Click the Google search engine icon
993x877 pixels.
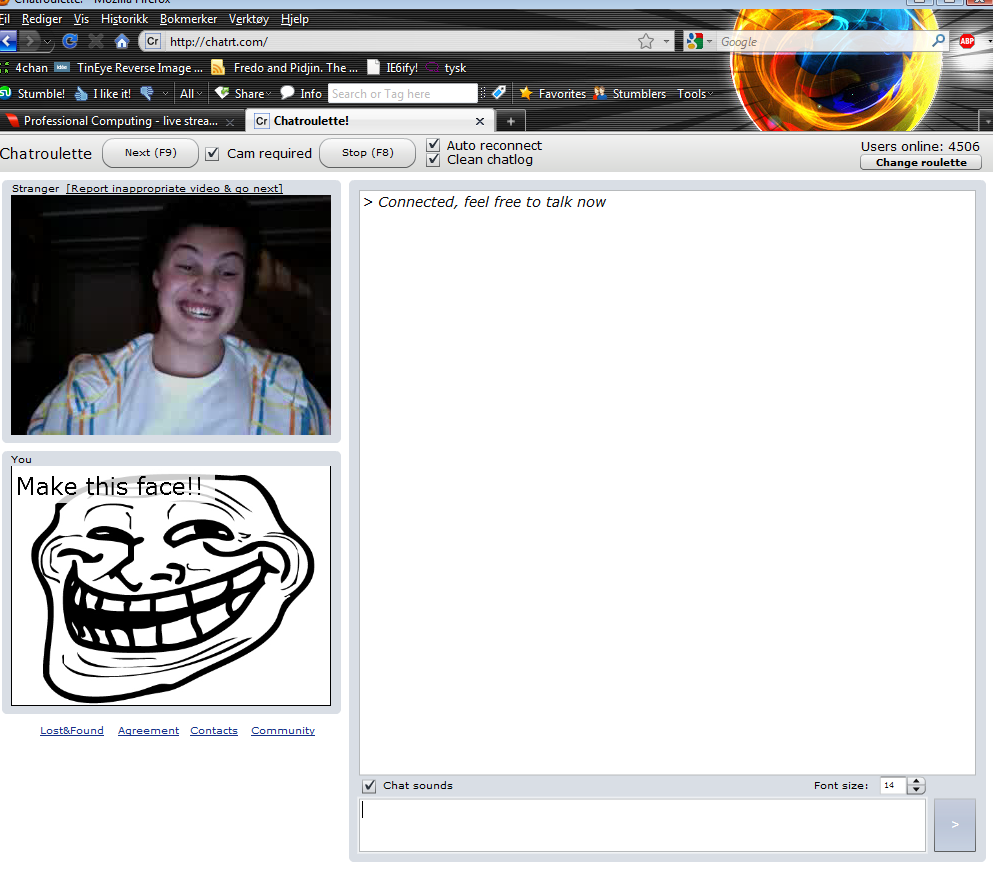click(695, 42)
